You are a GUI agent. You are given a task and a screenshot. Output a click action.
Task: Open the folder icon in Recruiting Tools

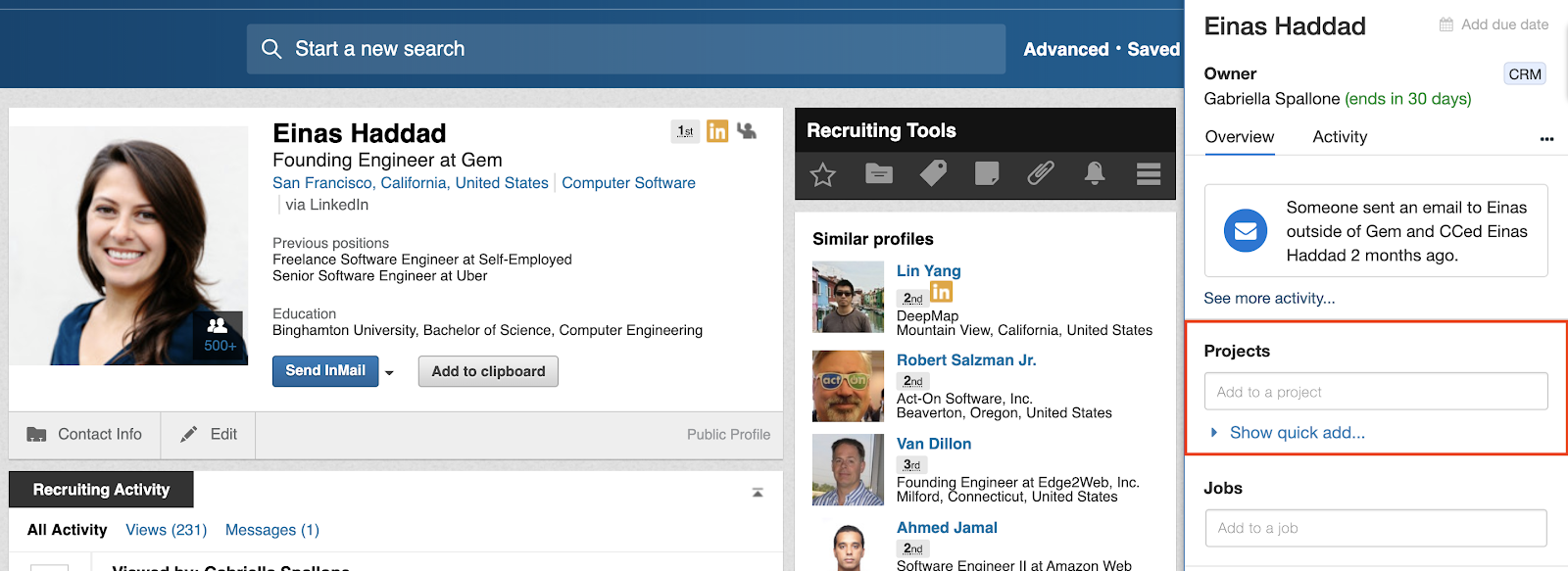[x=879, y=174]
